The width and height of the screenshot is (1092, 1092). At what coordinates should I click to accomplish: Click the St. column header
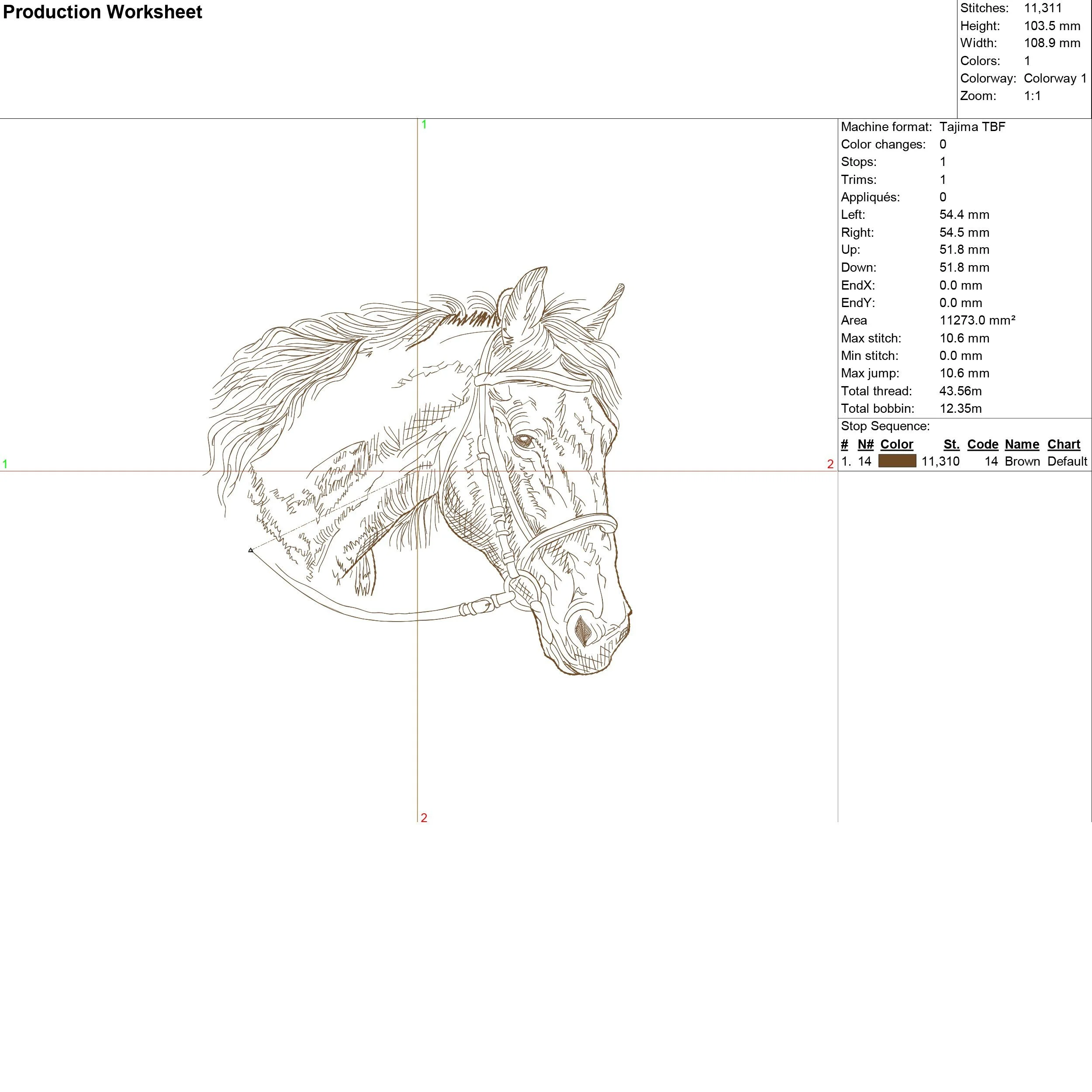point(951,444)
